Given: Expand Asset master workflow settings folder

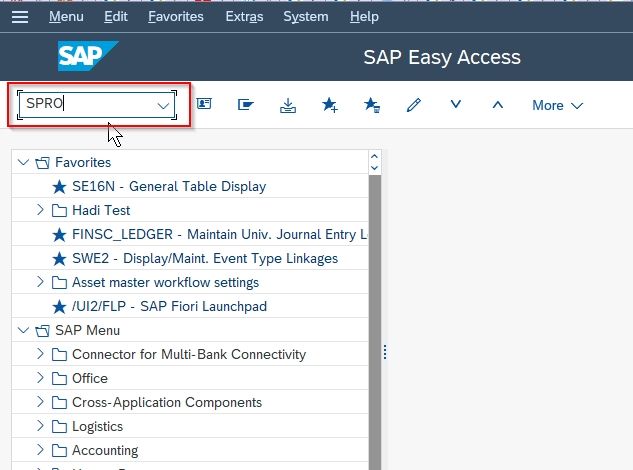Looking at the screenshot, I should (x=40, y=281).
